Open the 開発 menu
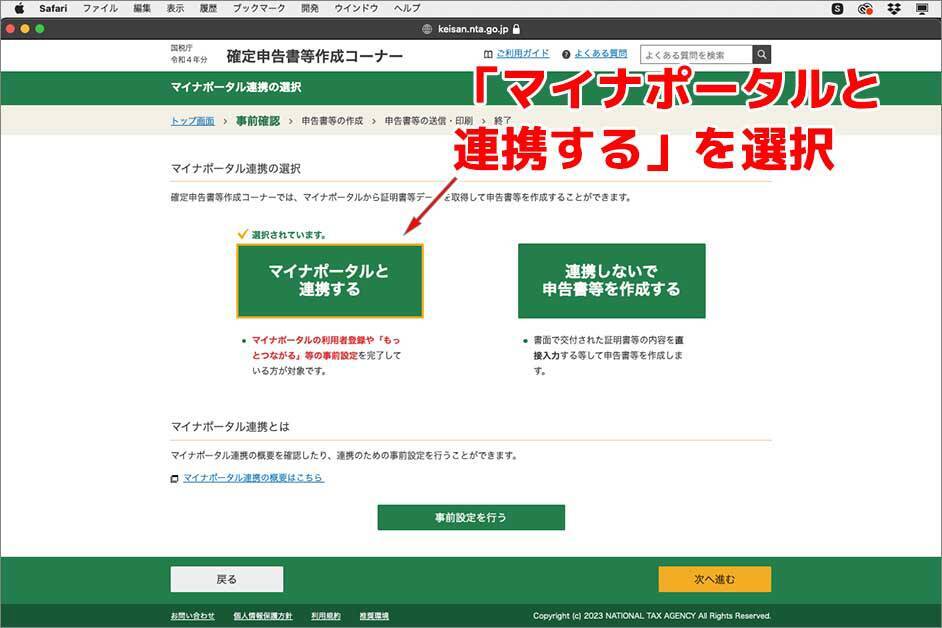This screenshot has height=628, width=942. 310,8
